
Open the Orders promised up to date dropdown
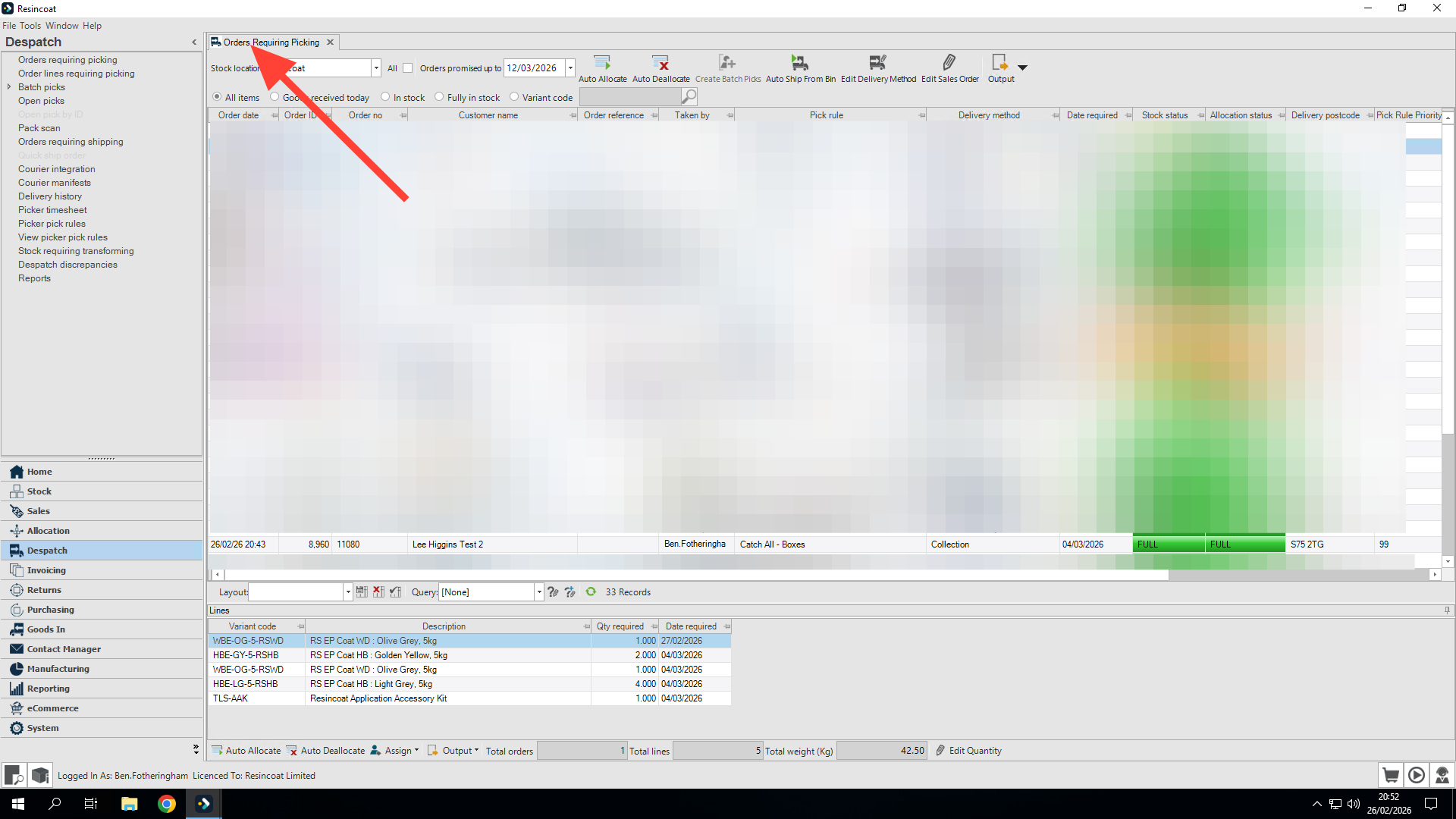pos(570,68)
